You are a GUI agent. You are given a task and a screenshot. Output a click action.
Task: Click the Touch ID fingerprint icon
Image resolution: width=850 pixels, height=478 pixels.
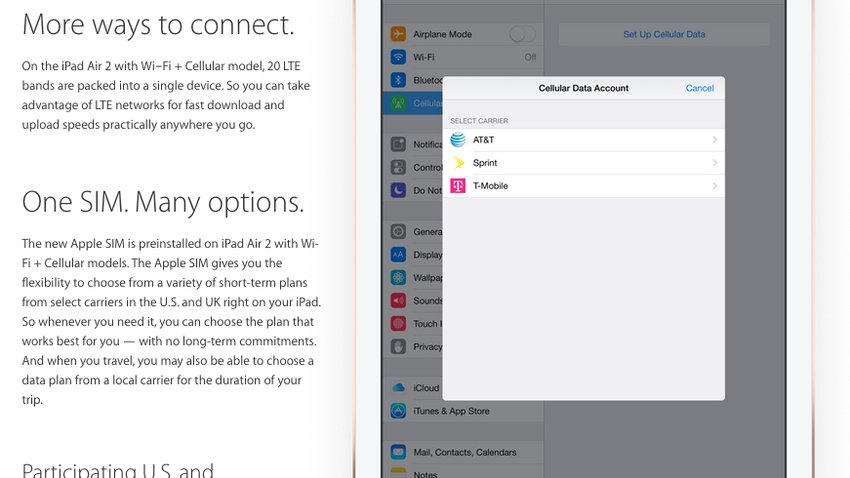click(398, 324)
